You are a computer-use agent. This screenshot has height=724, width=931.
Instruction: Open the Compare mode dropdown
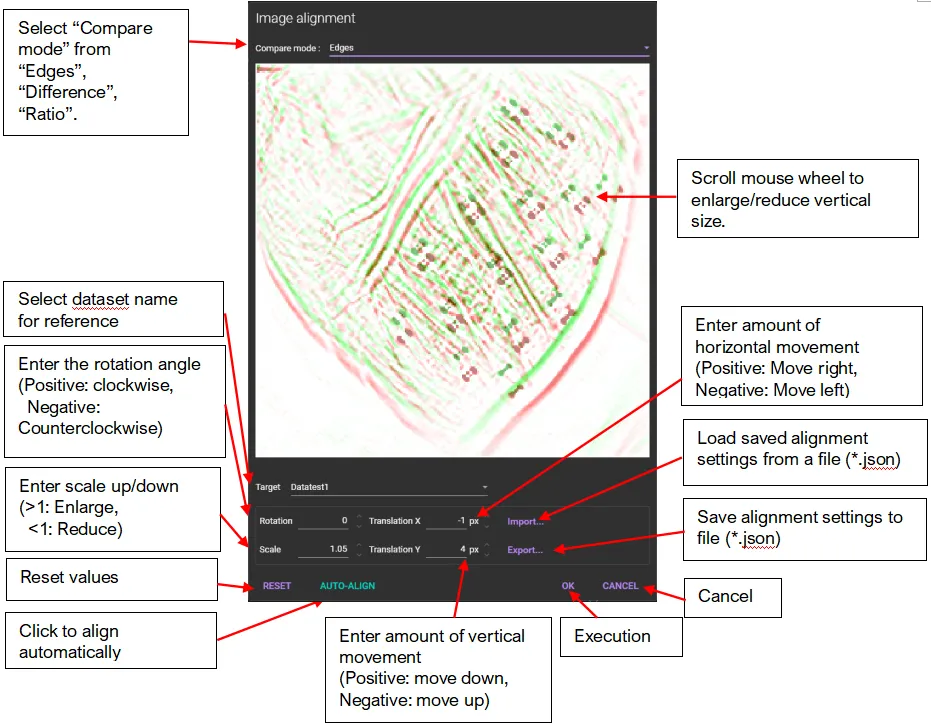point(480,47)
